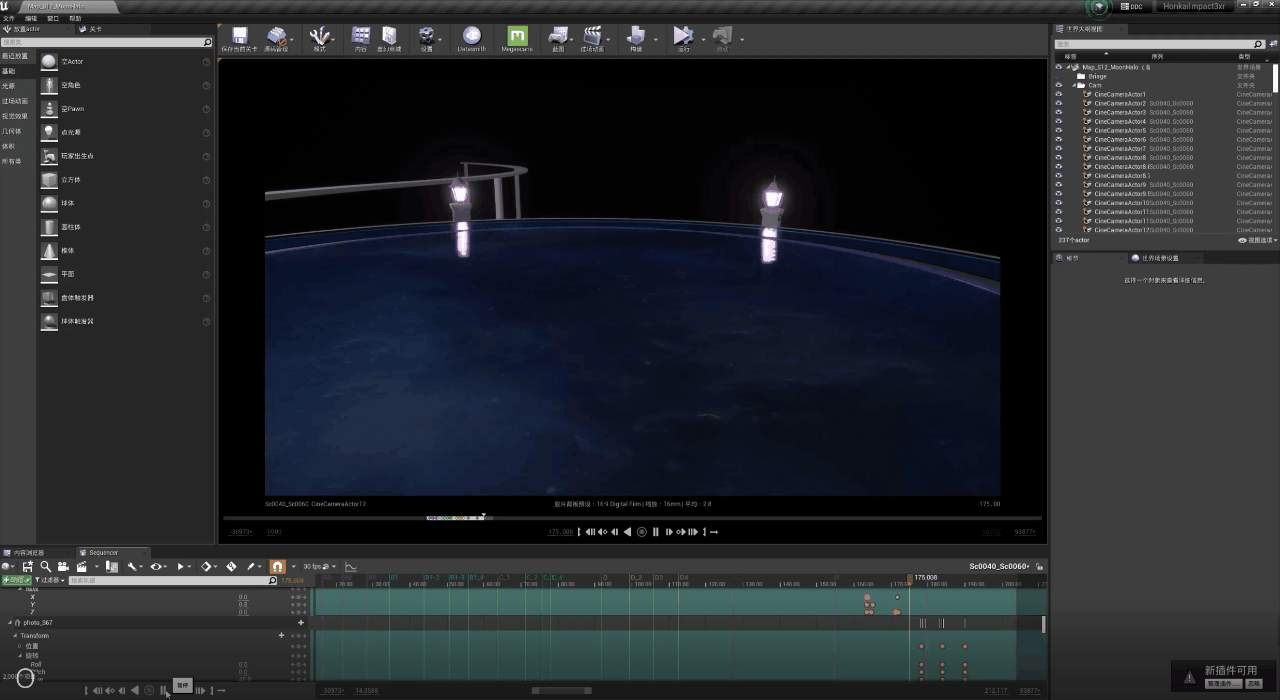Image resolution: width=1280 pixels, height=700 pixels.
Task: Open the Edit (编辑) menu
Action: click(31, 18)
